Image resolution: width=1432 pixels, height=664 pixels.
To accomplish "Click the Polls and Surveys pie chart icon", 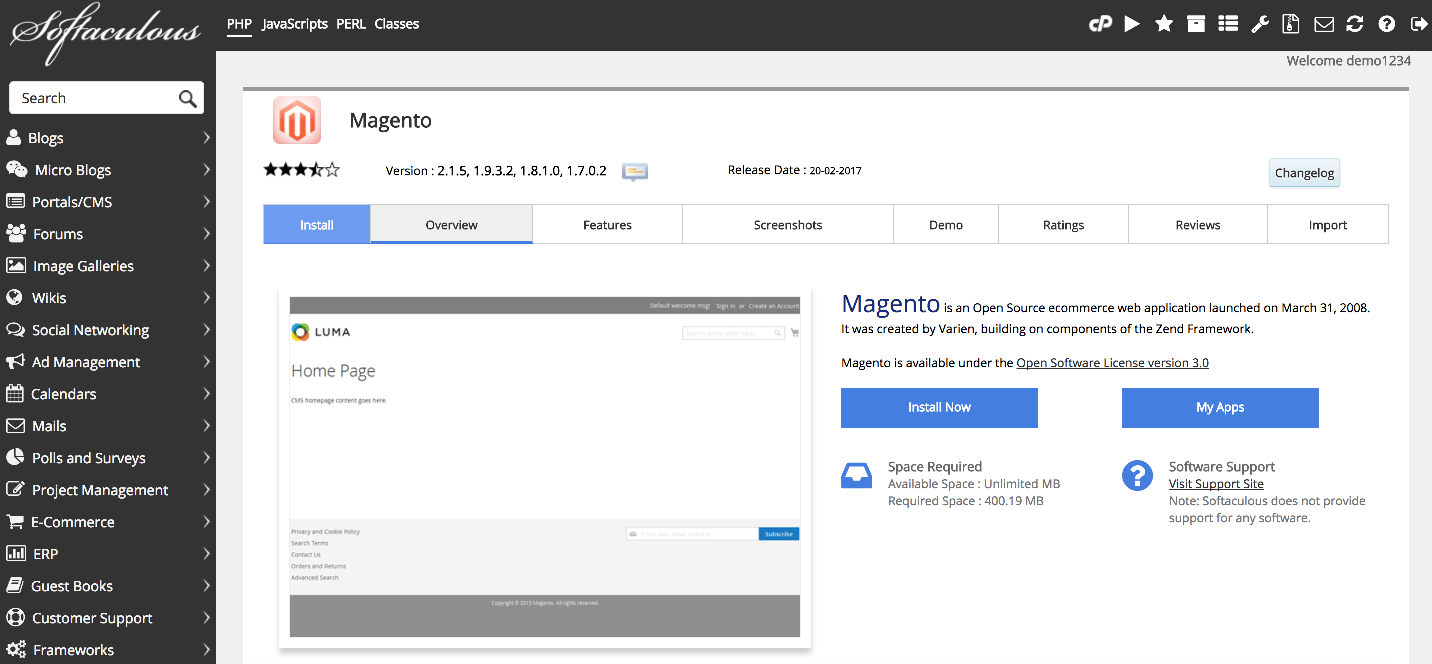I will pos(14,458).
